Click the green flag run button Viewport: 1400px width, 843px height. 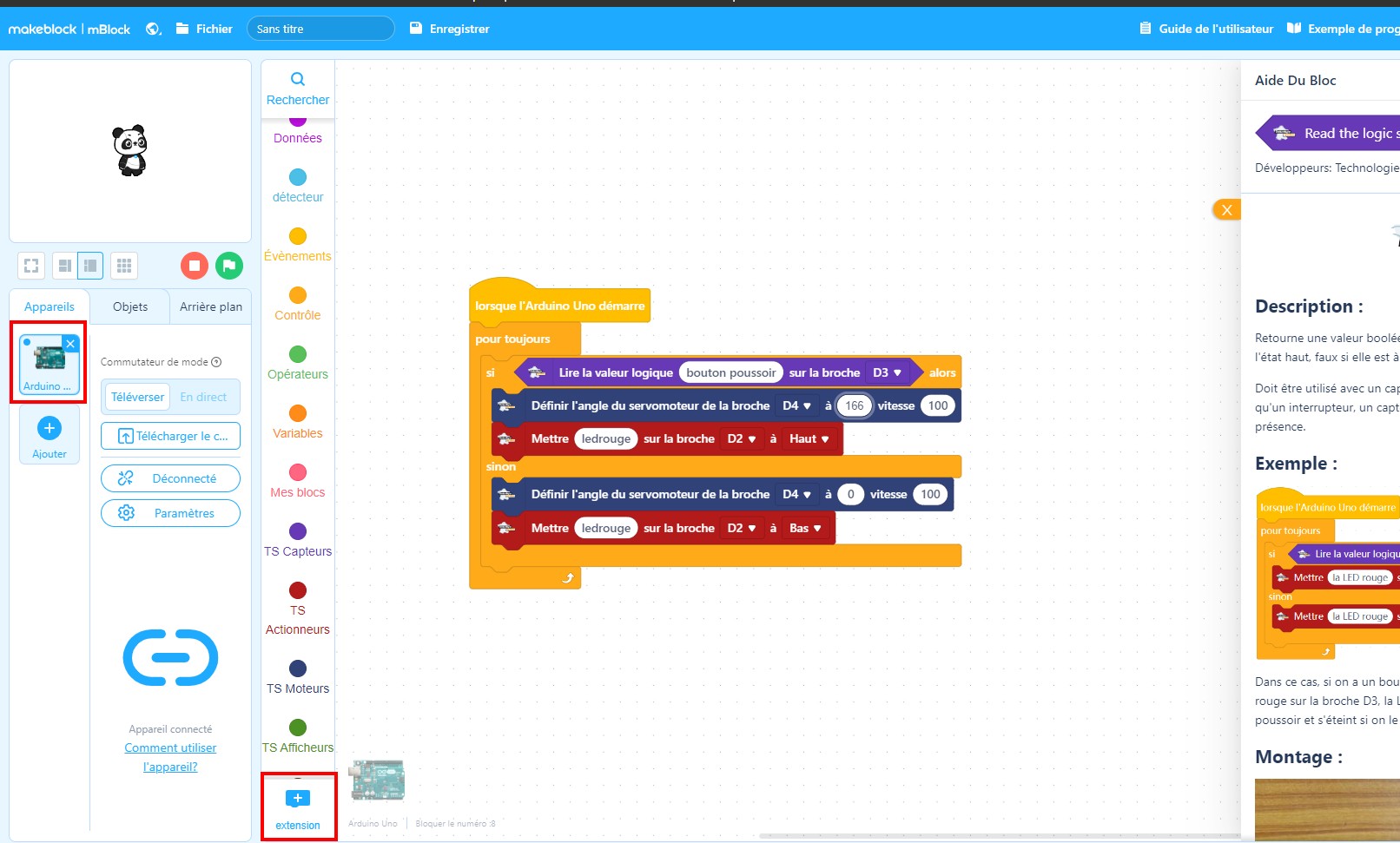click(x=229, y=266)
